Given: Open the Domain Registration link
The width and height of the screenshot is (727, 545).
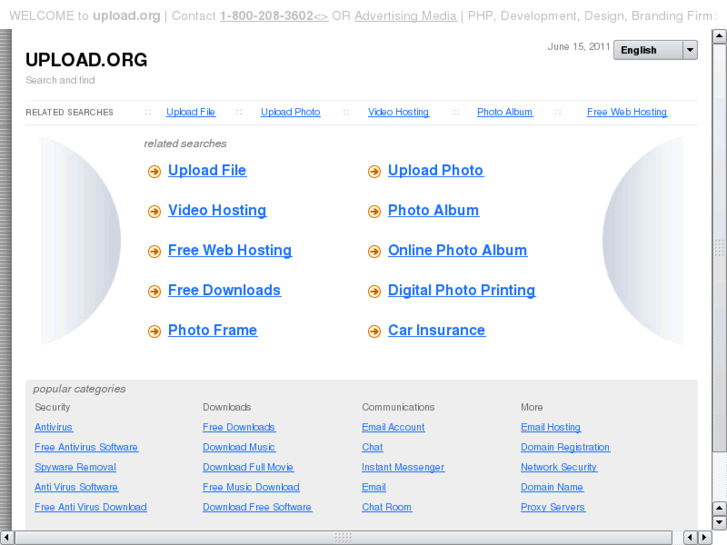Looking at the screenshot, I should point(565,447).
